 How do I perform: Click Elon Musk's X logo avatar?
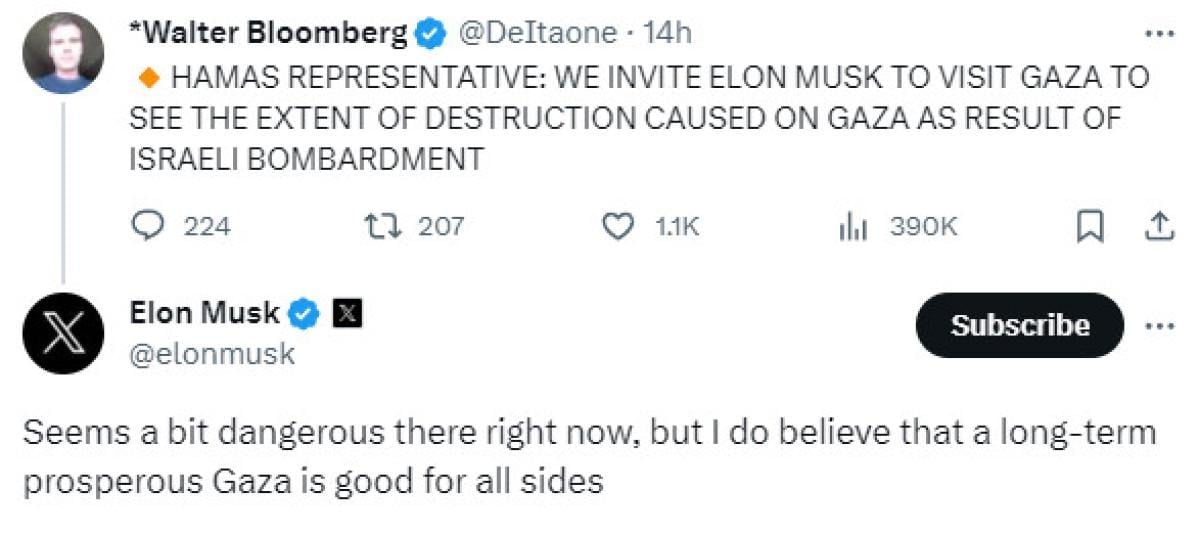click(64, 334)
